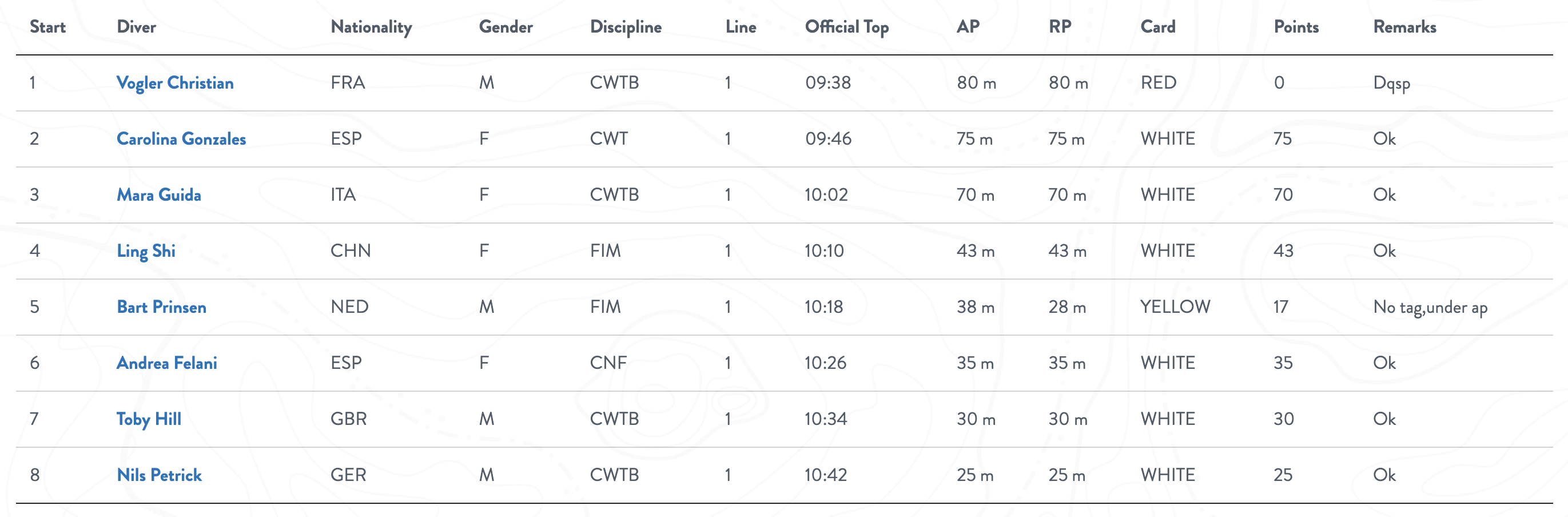Screen dimensions: 1568x517
Task: Open Andrea Felani's diver page
Action: point(166,363)
